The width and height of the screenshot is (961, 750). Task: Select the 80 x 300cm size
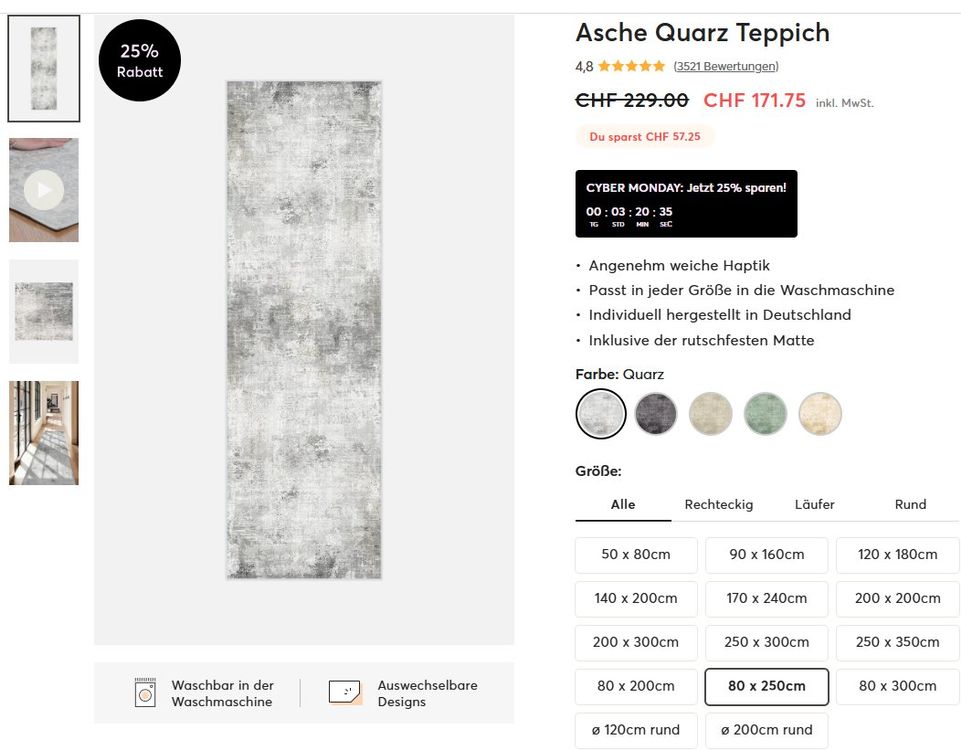(x=897, y=686)
